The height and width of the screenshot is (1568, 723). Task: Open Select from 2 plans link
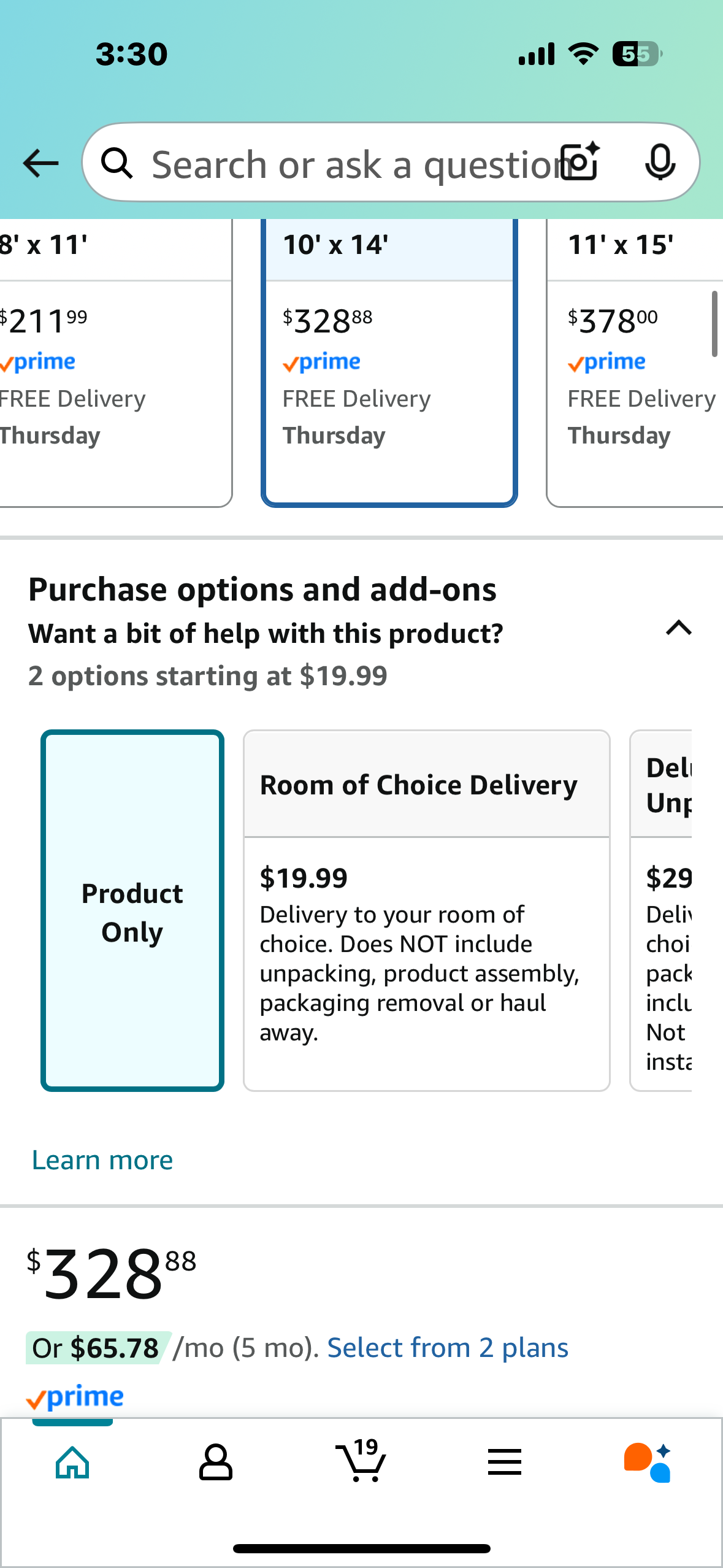click(448, 1348)
